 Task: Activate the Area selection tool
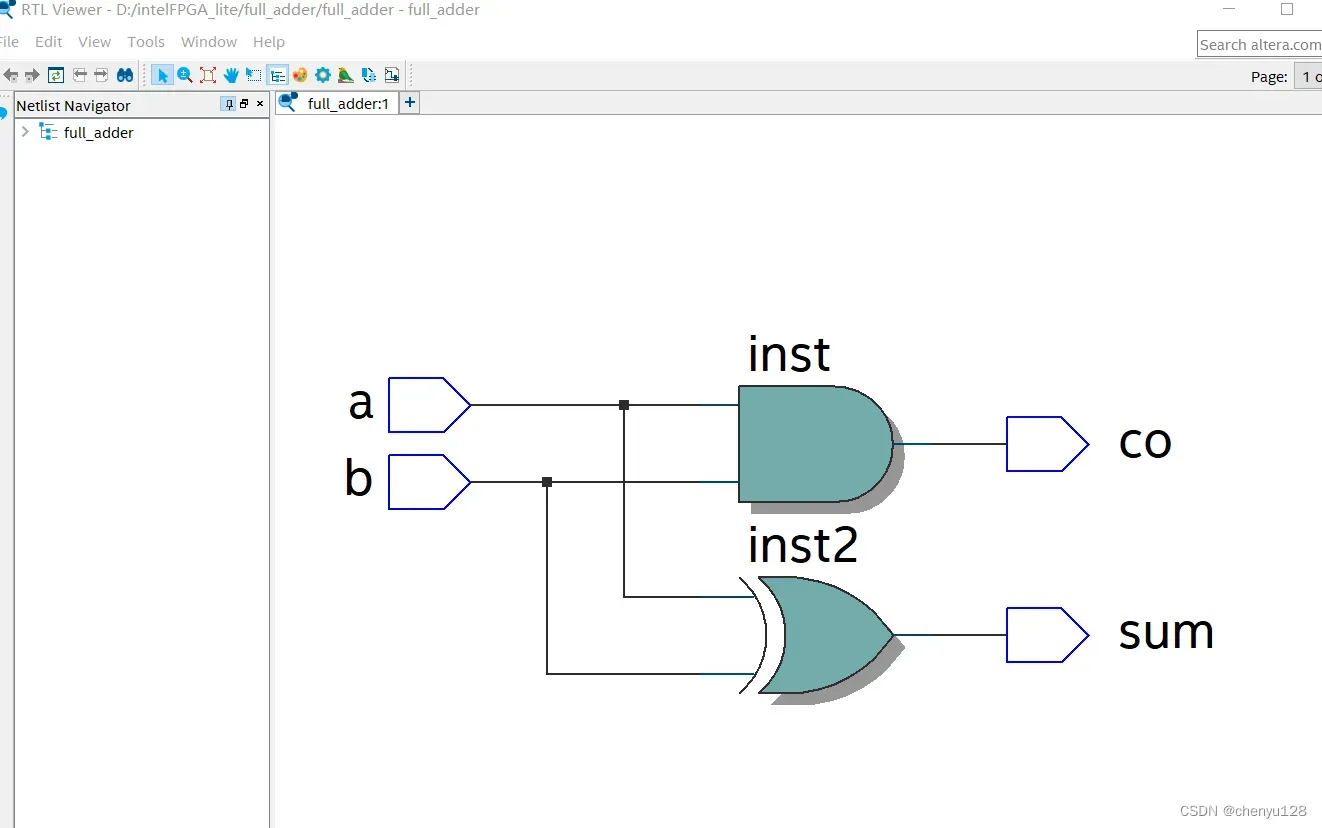[x=253, y=75]
